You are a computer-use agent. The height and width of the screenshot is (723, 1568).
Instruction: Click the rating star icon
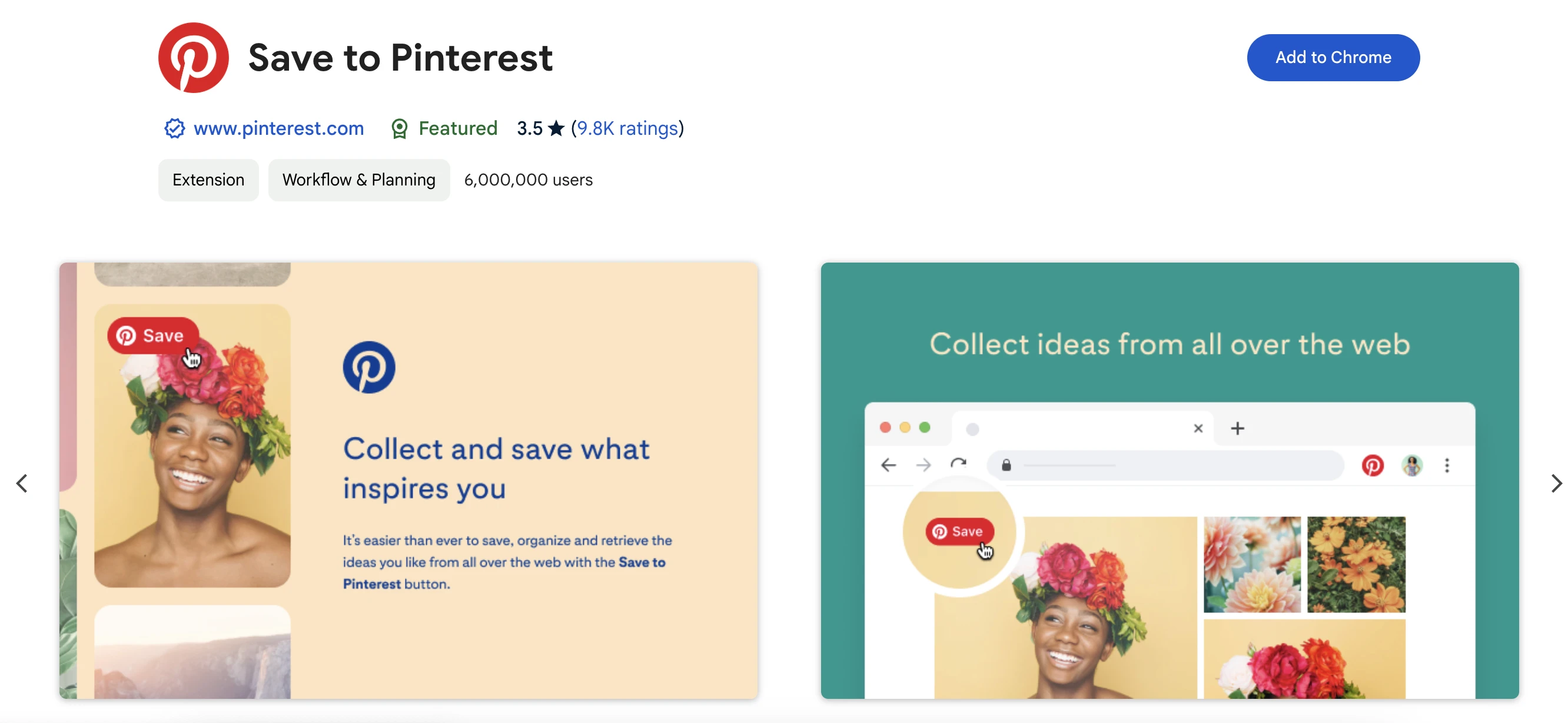(x=556, y=128)
